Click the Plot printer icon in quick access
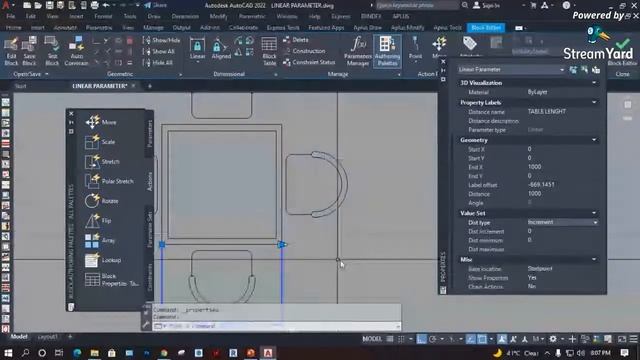Image resolution: width=640 pixels, height=360 pixels. 94,5
